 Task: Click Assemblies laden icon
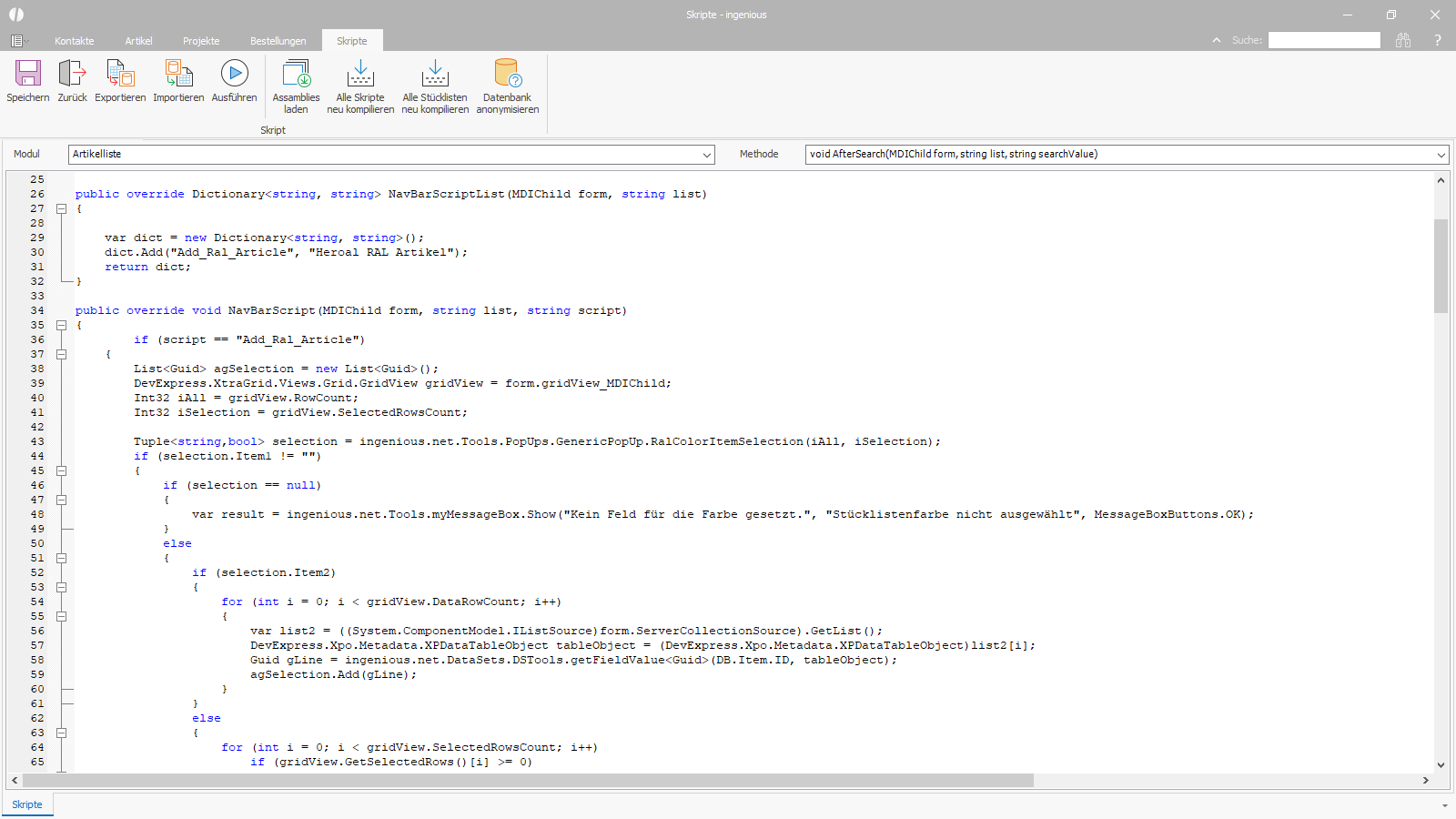pos(296,74)
